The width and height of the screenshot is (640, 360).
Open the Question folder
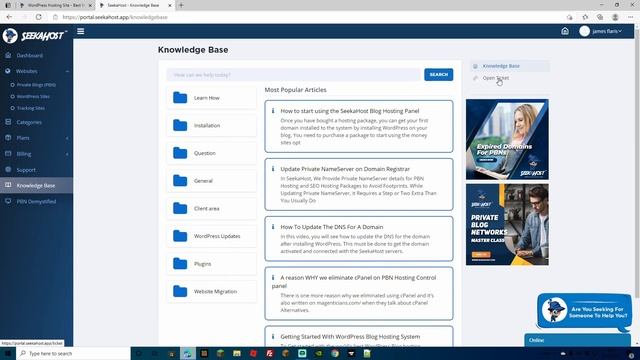[x=211, y=153]
